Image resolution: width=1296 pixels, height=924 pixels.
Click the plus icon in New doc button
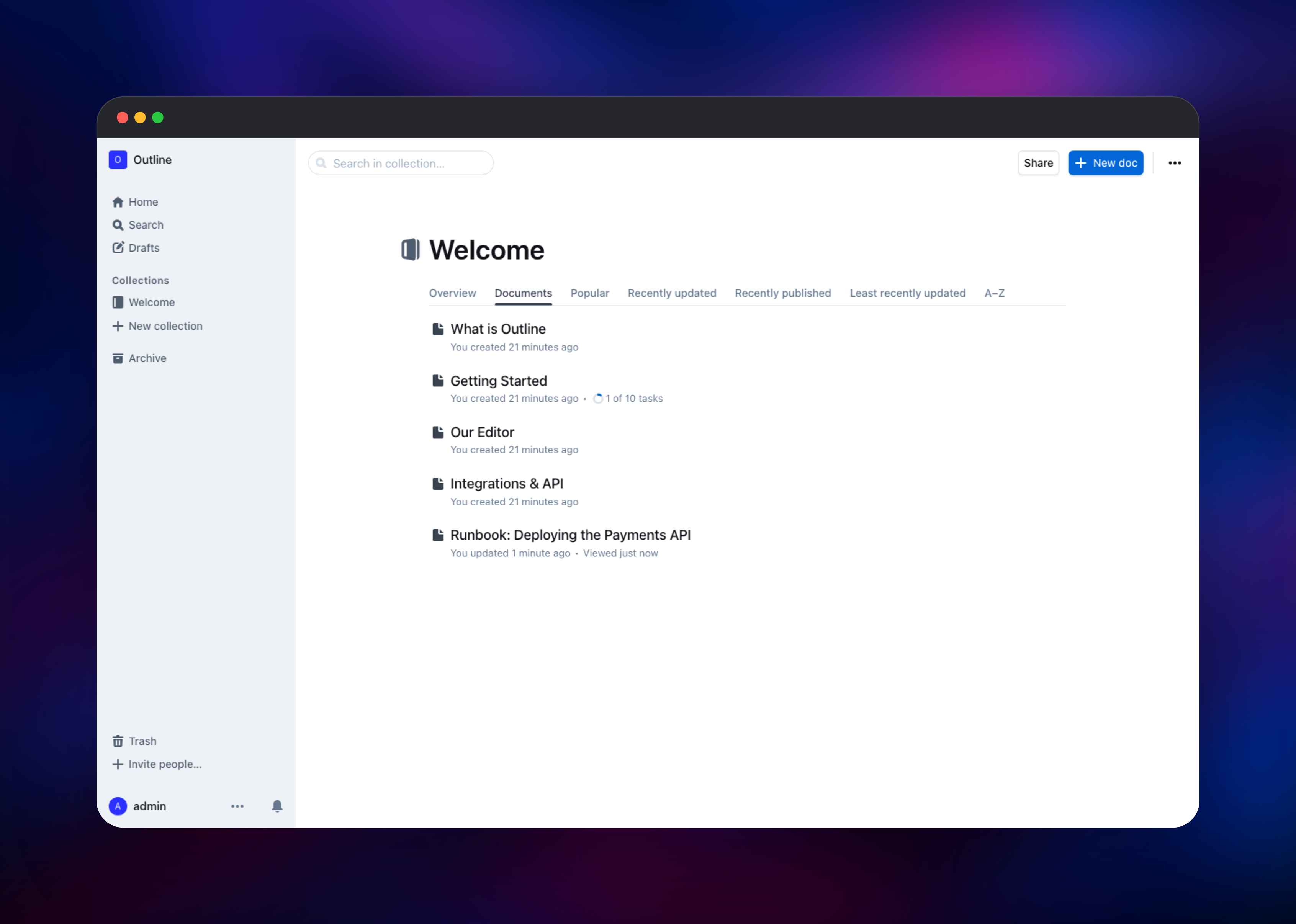(1081, 163)
